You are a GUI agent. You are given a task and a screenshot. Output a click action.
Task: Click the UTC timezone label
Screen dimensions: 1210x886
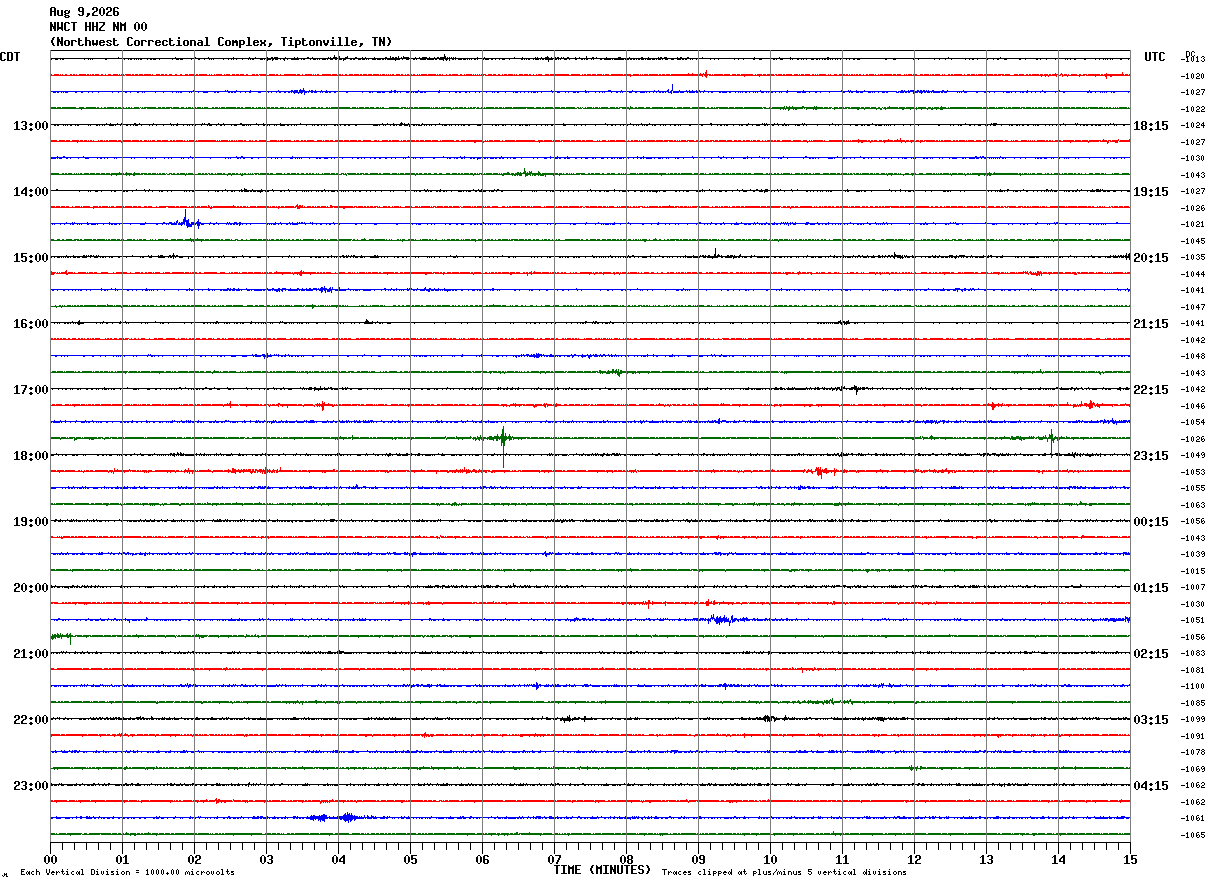(1155, 57)
